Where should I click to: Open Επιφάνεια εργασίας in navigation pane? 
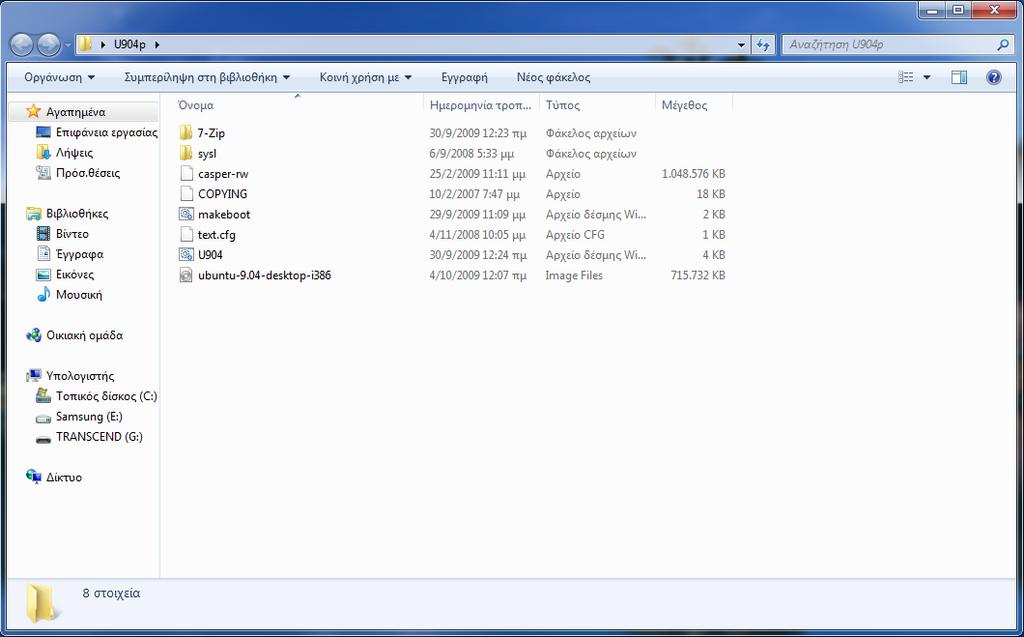pos(106,132)
